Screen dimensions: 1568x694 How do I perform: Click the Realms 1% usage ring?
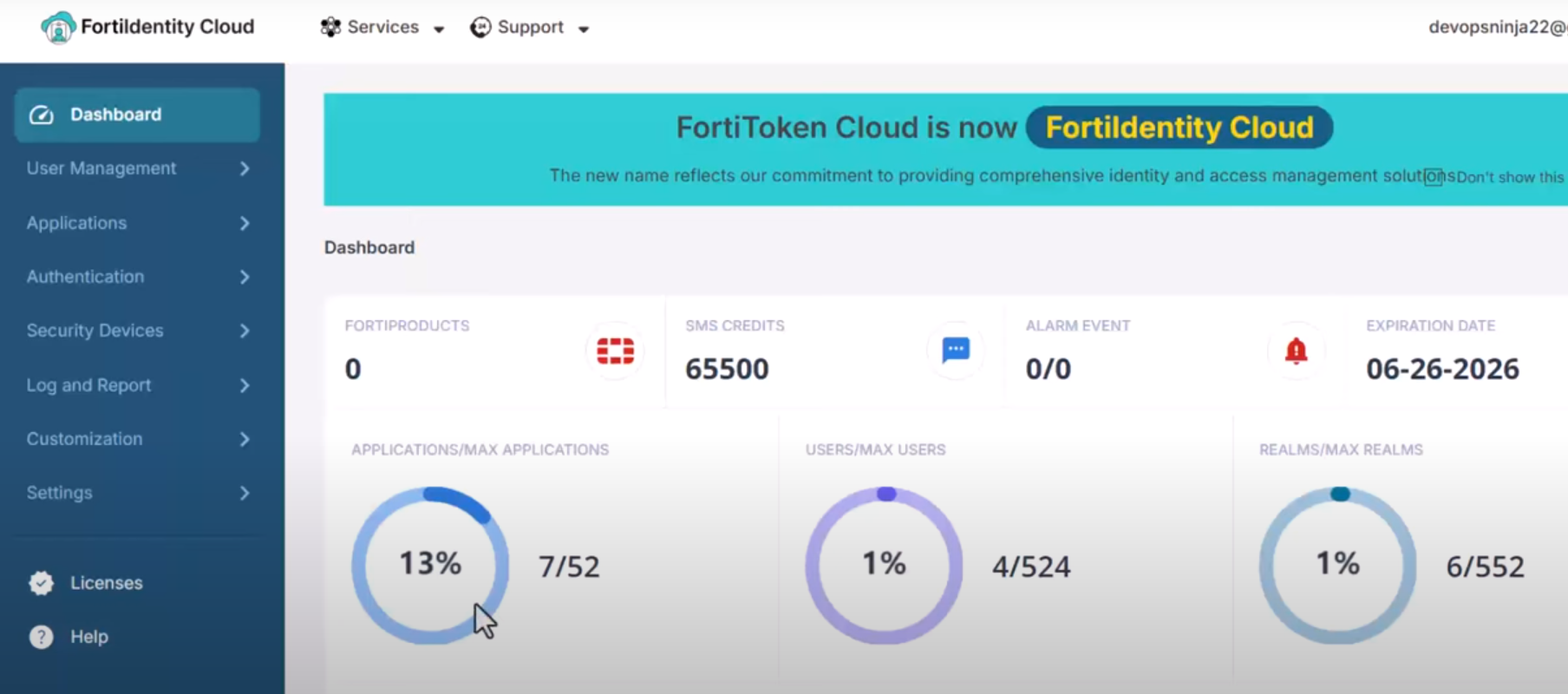coord(1338,566)
